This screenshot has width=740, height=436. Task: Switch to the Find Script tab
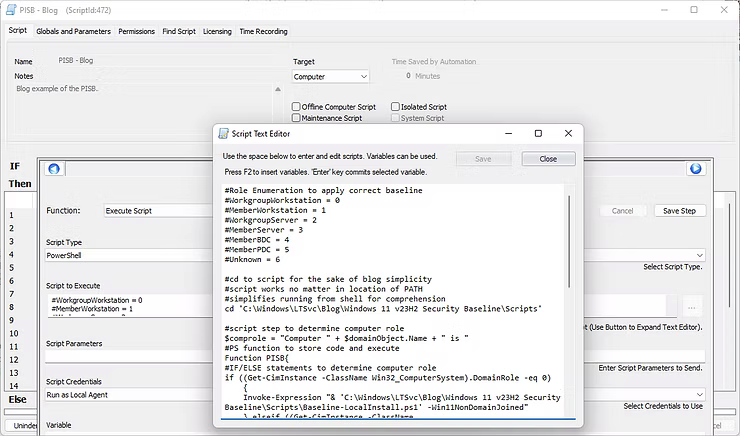tap(179, 31)
